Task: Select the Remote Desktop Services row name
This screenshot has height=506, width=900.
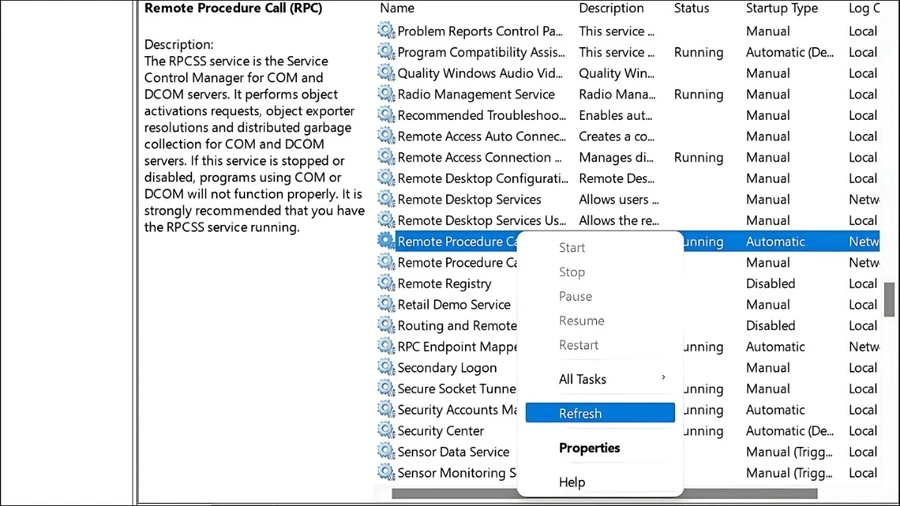Action: [469, 199]
